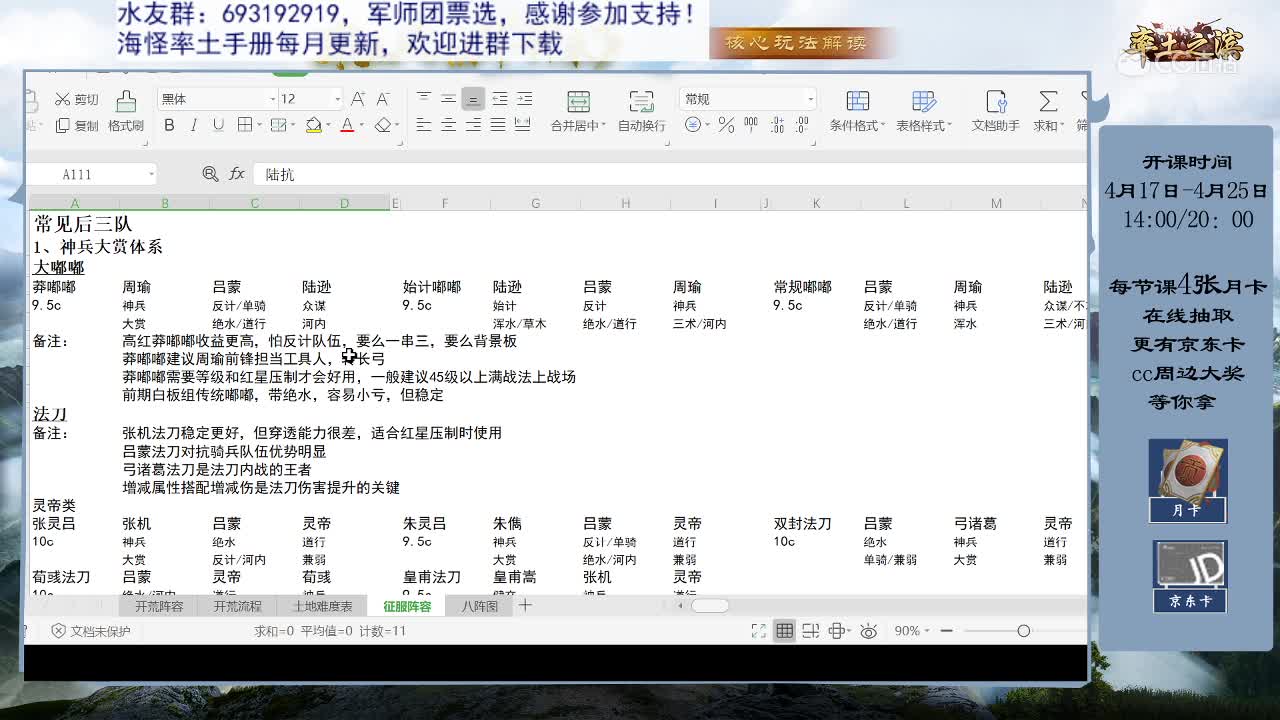Center text horizontally
Screen dimensions: 1280x720
pos(448,125)
